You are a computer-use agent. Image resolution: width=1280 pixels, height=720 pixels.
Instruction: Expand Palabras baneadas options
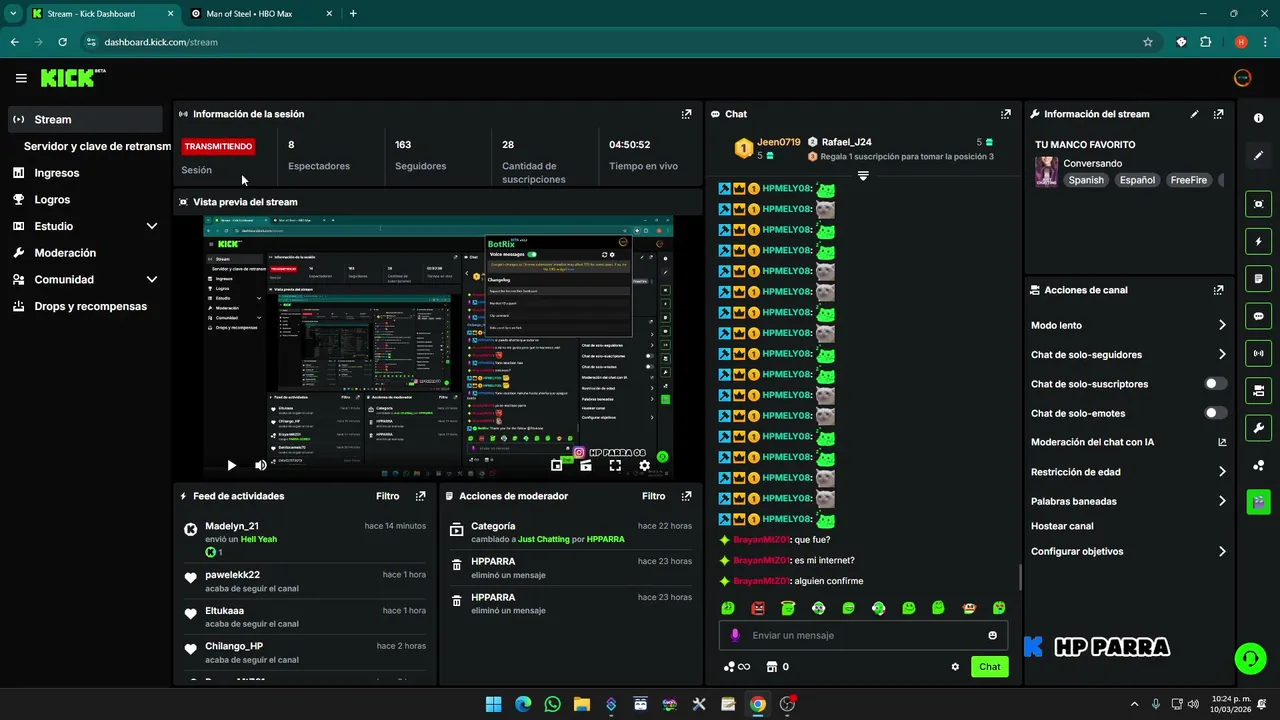[1222, 501]
